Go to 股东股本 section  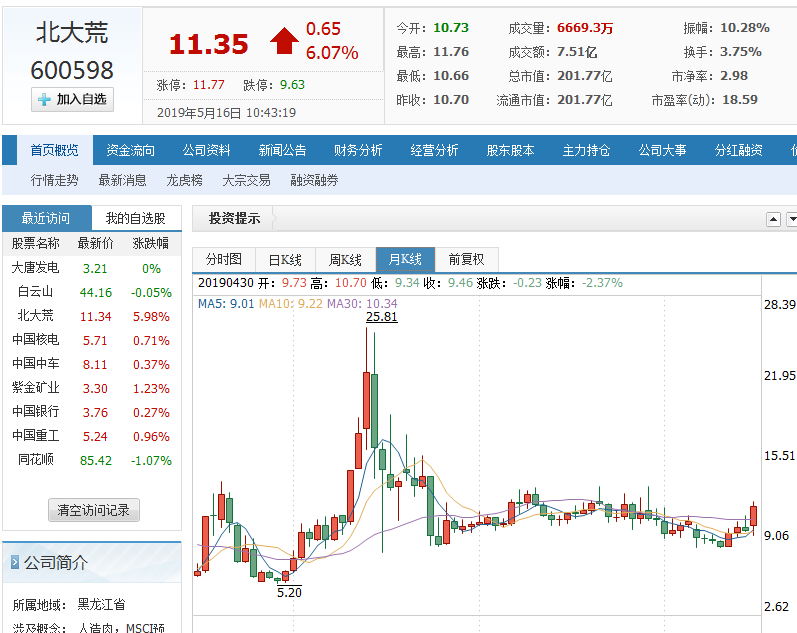510,150
